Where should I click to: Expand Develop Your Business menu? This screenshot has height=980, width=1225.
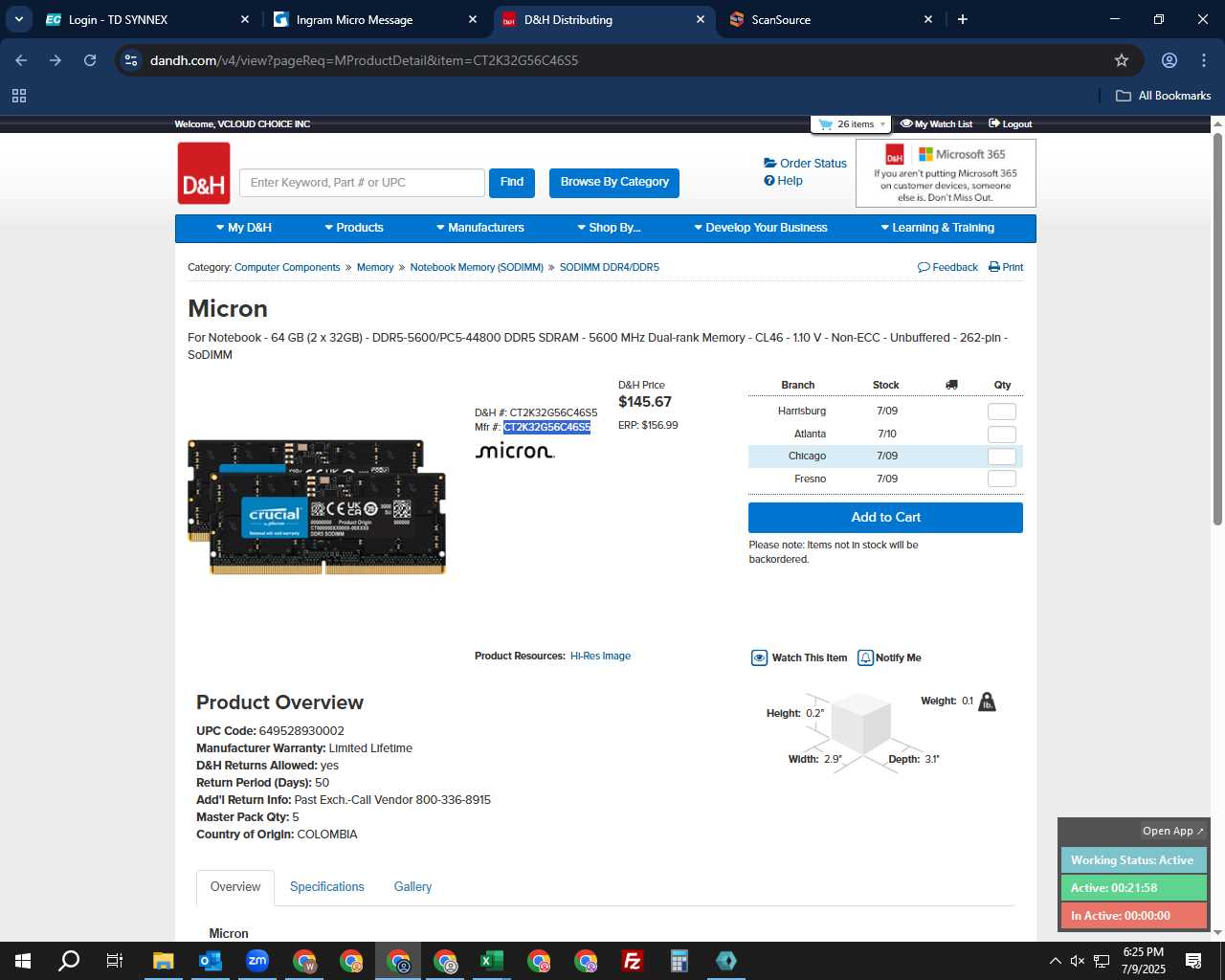tap(761, 228)
